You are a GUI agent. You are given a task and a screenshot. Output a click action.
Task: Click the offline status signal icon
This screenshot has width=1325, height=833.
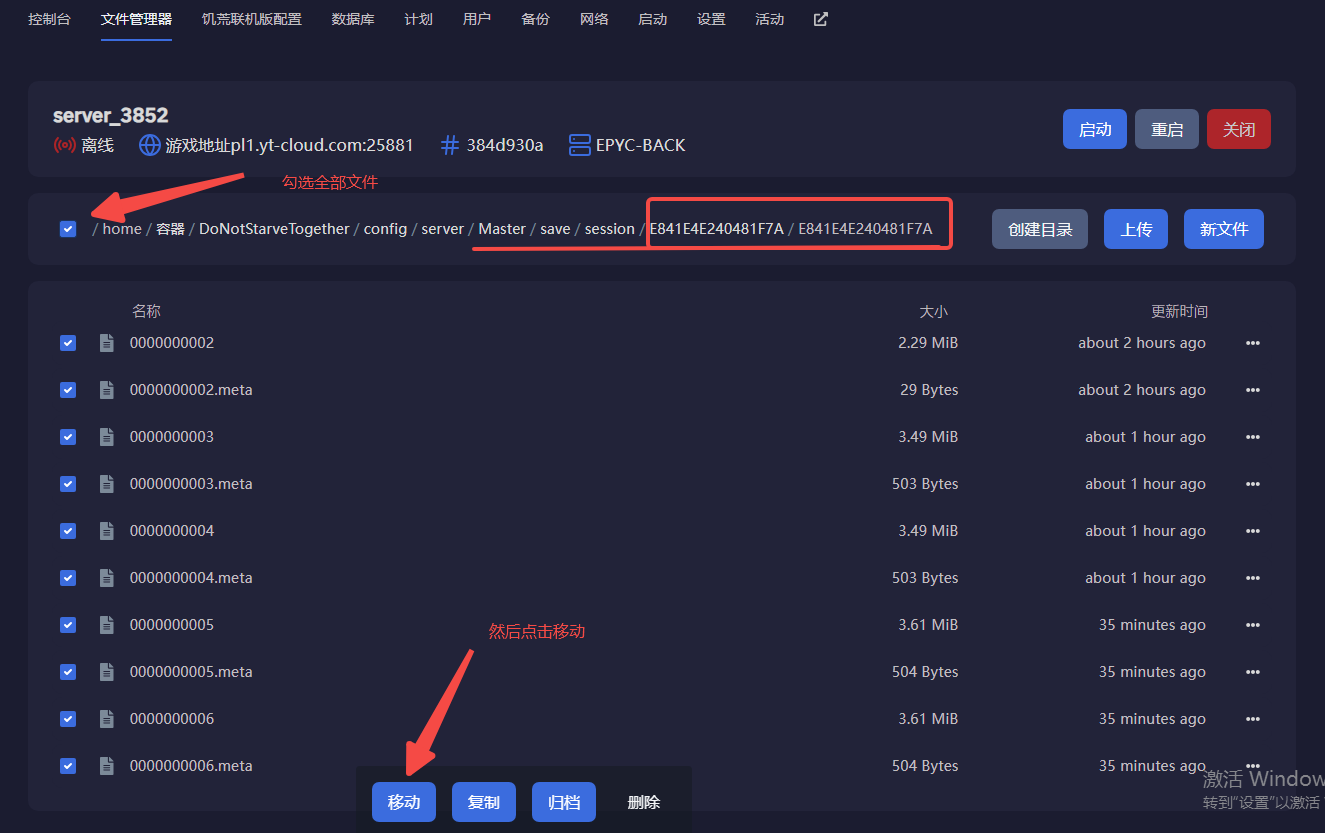(64, 145)
